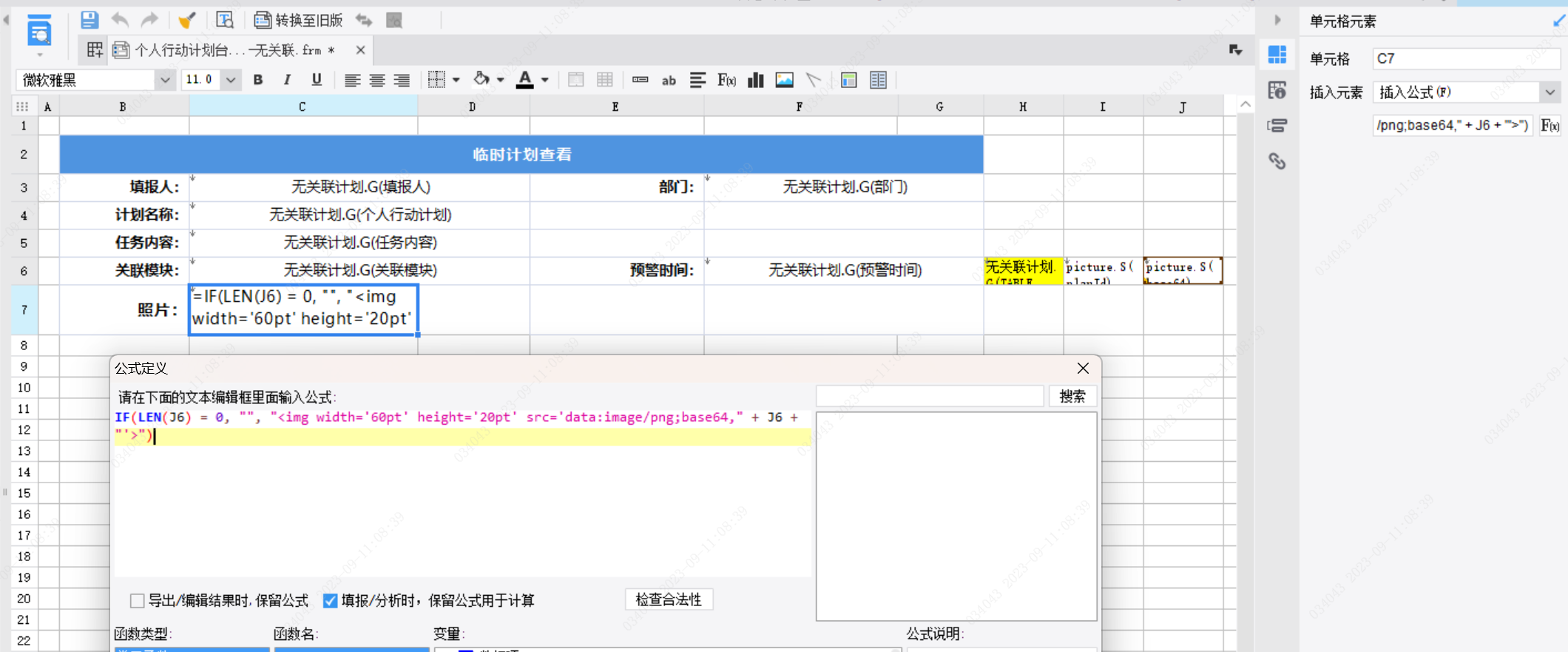1568x652 pixels.
Task: Toggle italic formatting
Action: click(287, 80)
